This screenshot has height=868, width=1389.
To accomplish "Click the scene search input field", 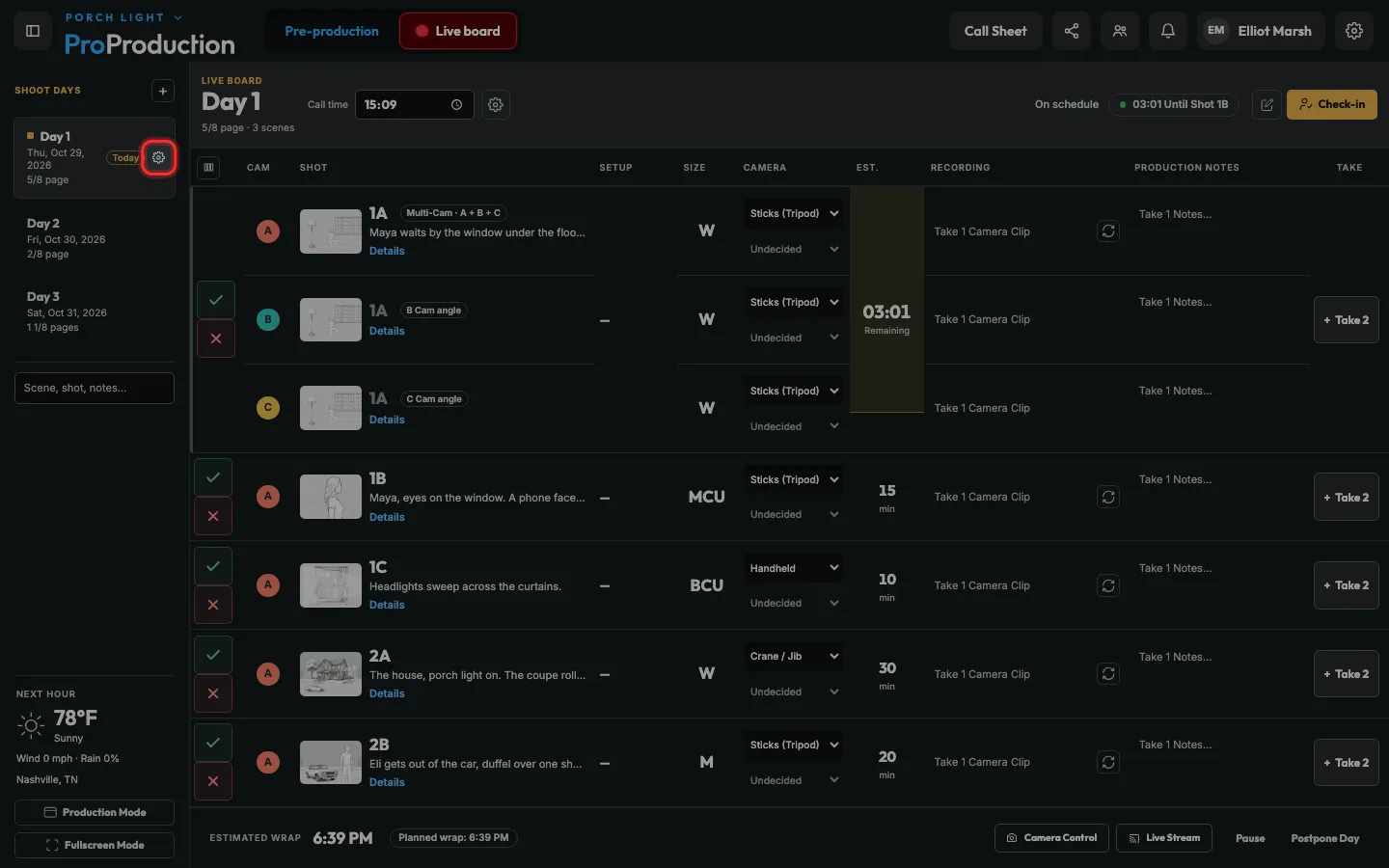I will tap(95, 388).
